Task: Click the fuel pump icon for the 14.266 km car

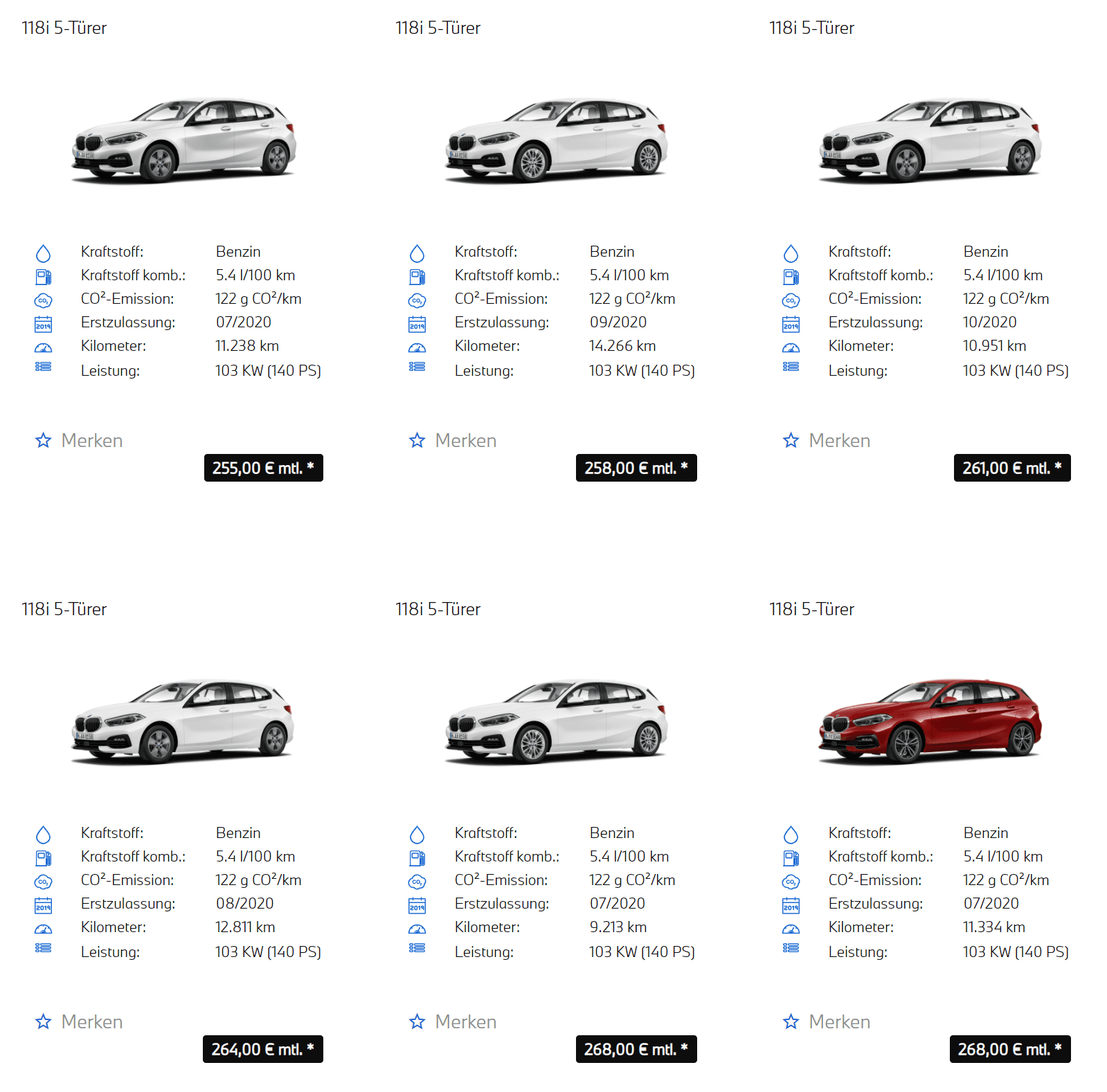Action: pos(417,277)
